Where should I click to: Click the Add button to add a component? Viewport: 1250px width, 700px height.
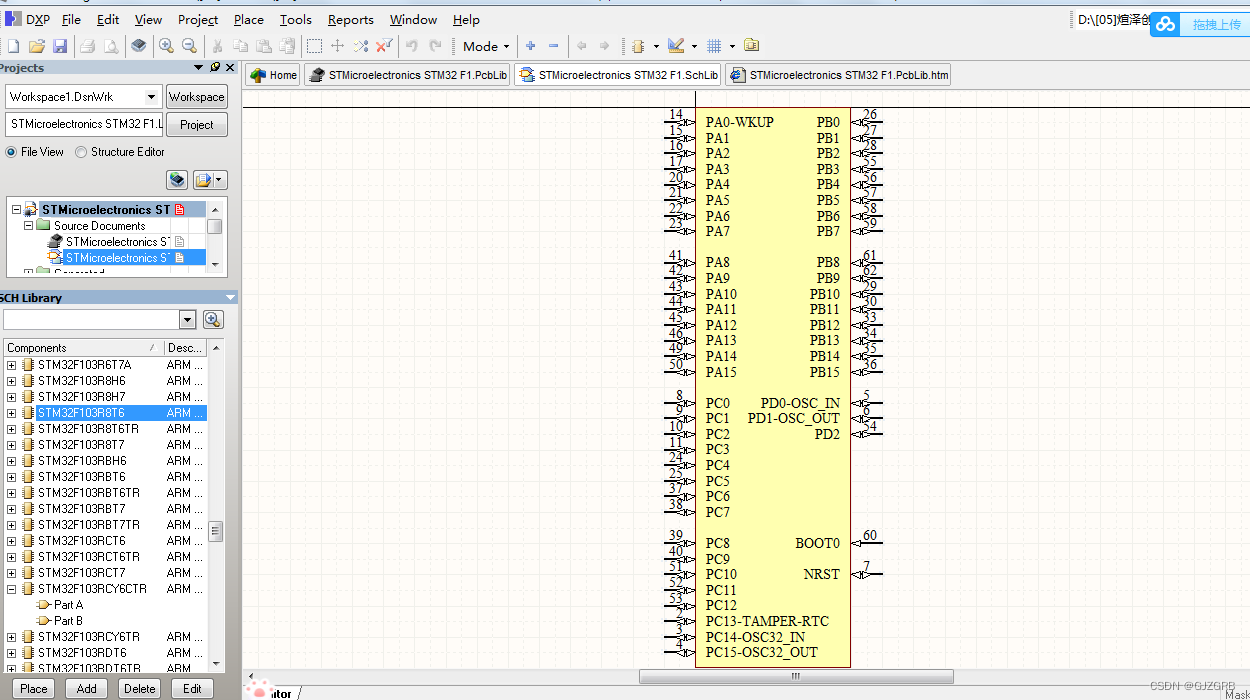86,688
